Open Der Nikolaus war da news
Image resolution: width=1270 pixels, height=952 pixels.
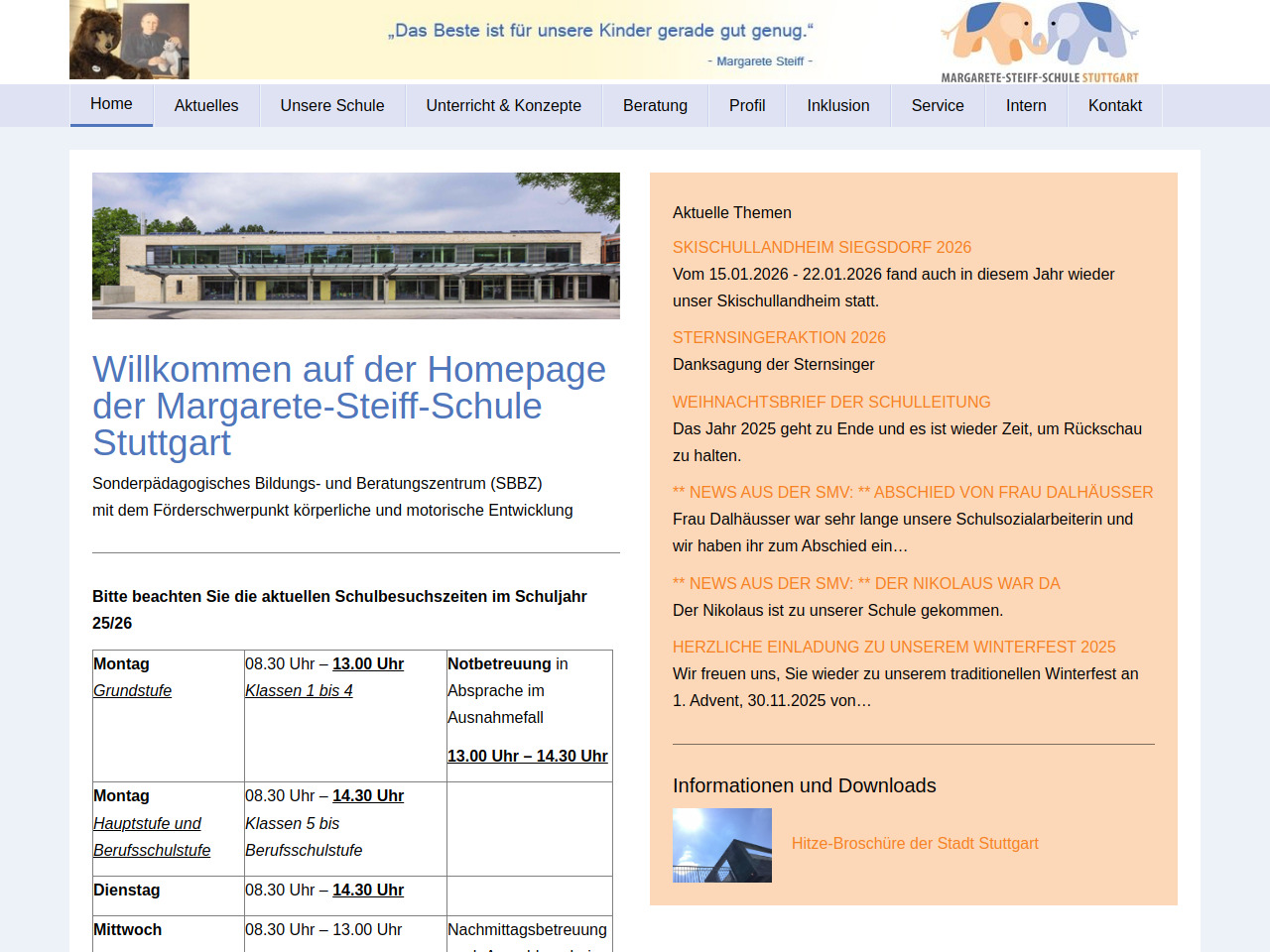pos(866,583)
